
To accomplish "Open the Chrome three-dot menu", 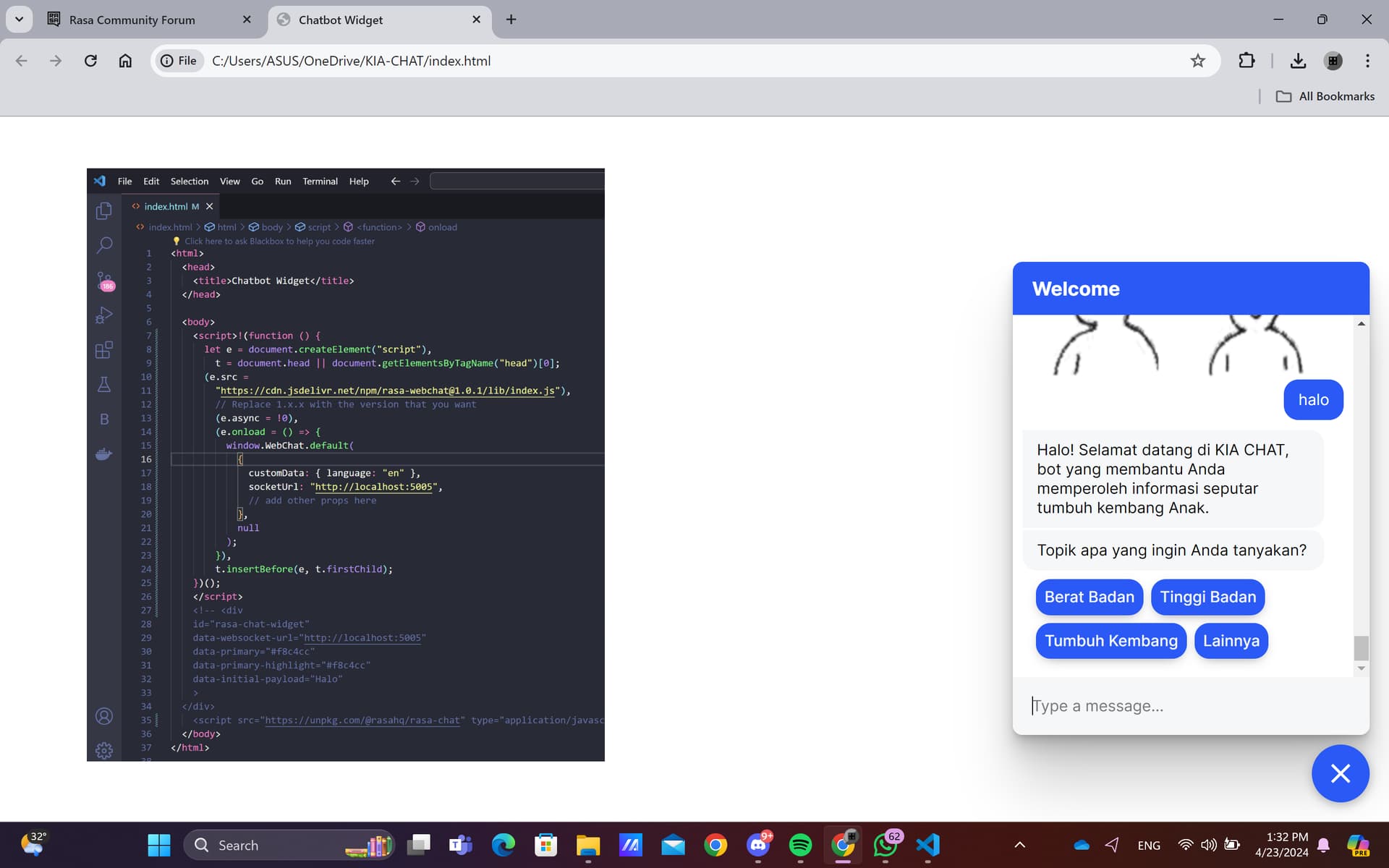I will click(1367, 61).
